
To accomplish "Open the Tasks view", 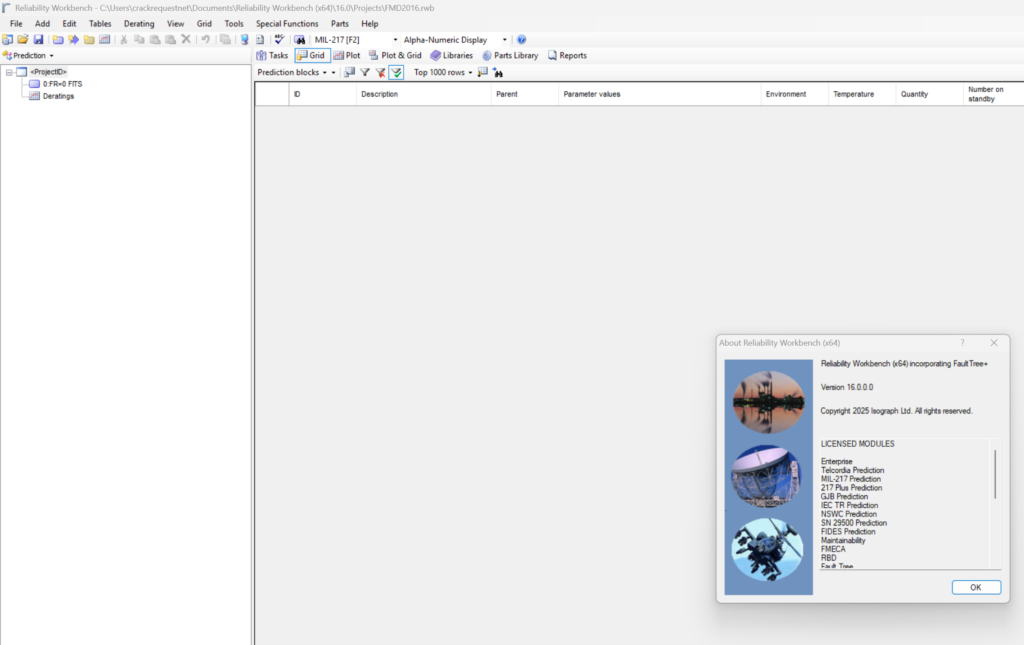I will pyautogui.click(x=272, y=55).
